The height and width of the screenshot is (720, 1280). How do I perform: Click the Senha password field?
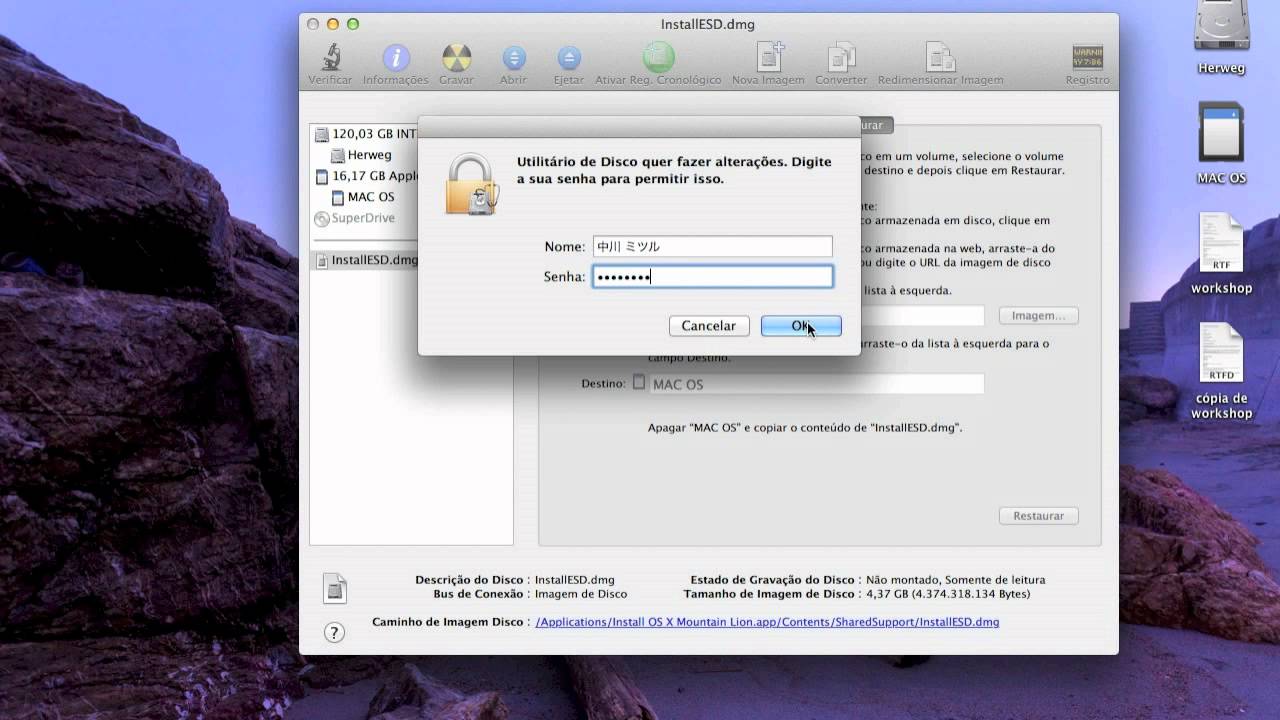713,277
